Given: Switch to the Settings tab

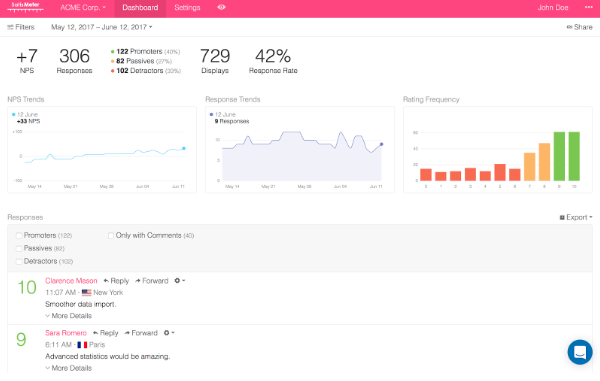Looking at the screenshot, I should click(x=187, y=7).
